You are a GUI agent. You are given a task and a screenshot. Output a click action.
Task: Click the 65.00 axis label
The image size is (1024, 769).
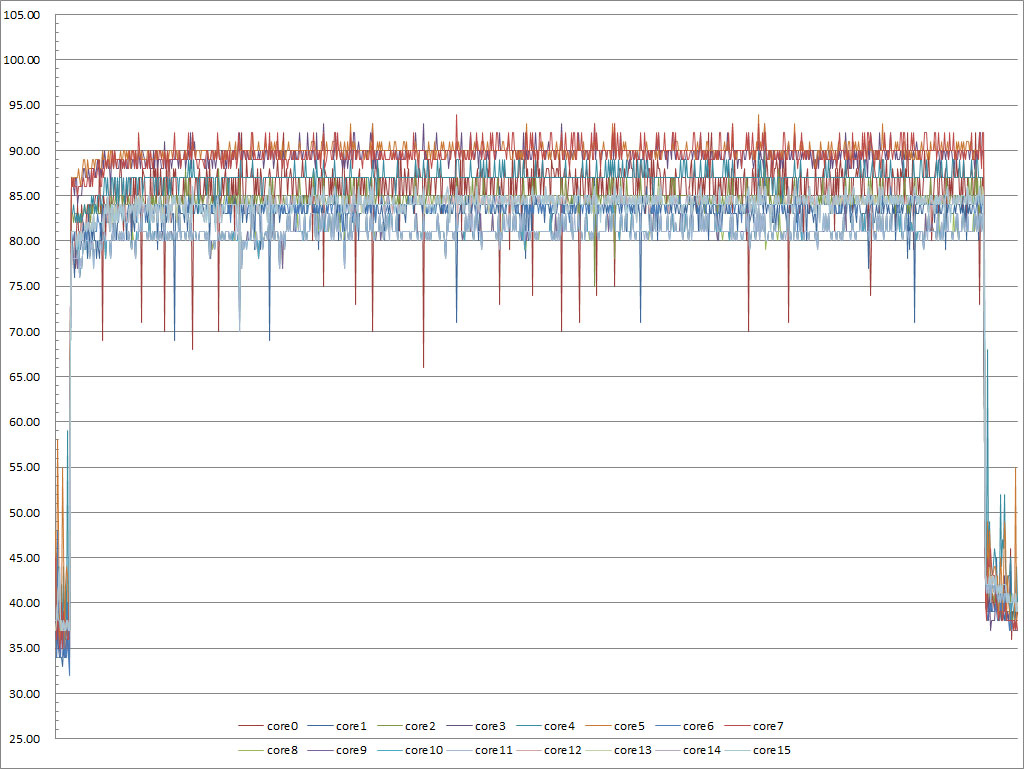24,377
